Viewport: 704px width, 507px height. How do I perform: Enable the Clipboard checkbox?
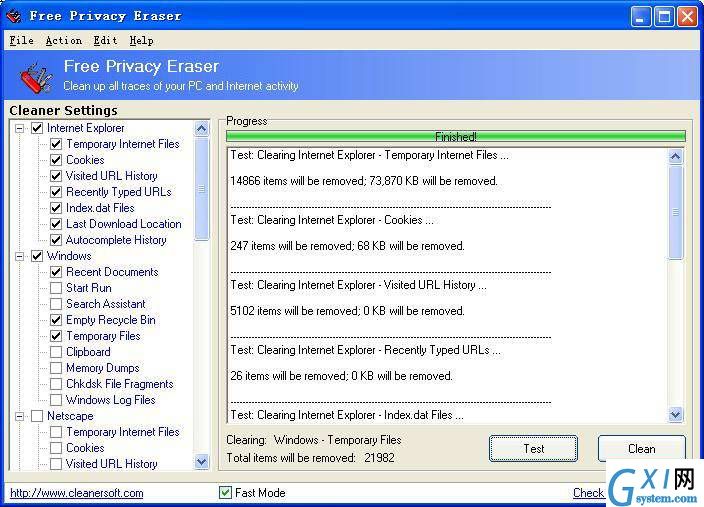tap(56, 352)
